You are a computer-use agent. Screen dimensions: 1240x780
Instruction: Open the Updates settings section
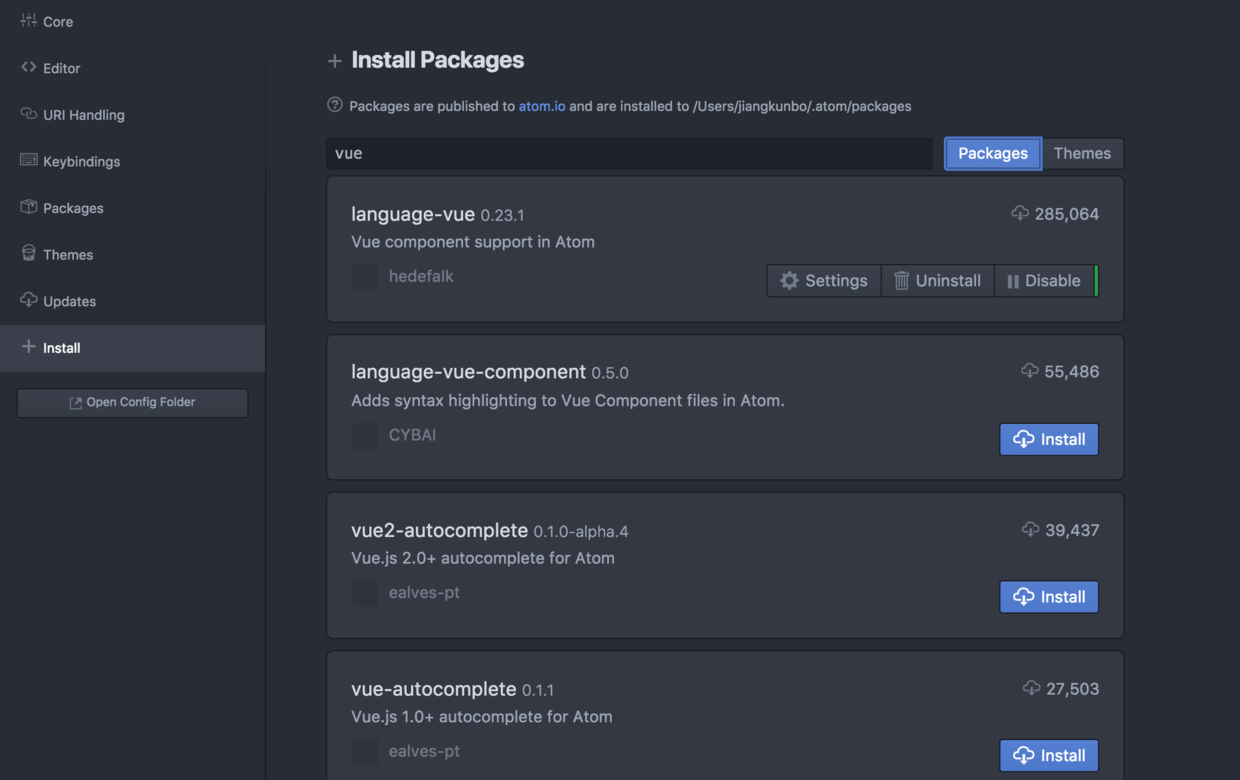pos(70,301)
